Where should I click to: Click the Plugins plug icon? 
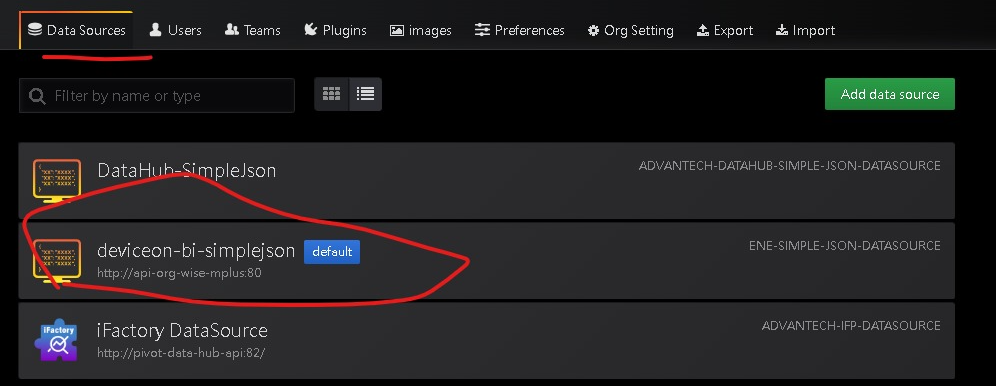point(311,30)
